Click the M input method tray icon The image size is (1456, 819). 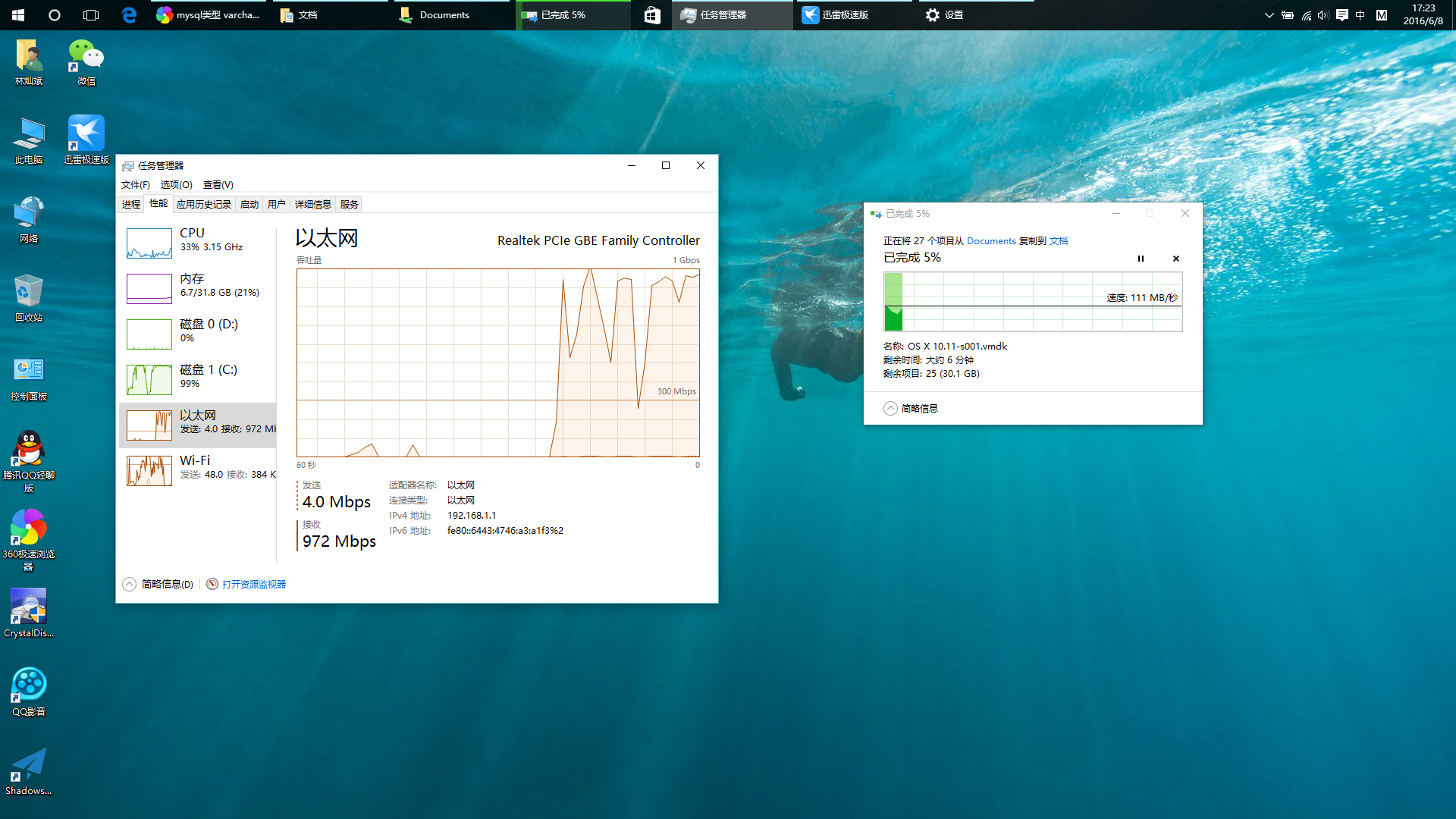click(1382, 14)
